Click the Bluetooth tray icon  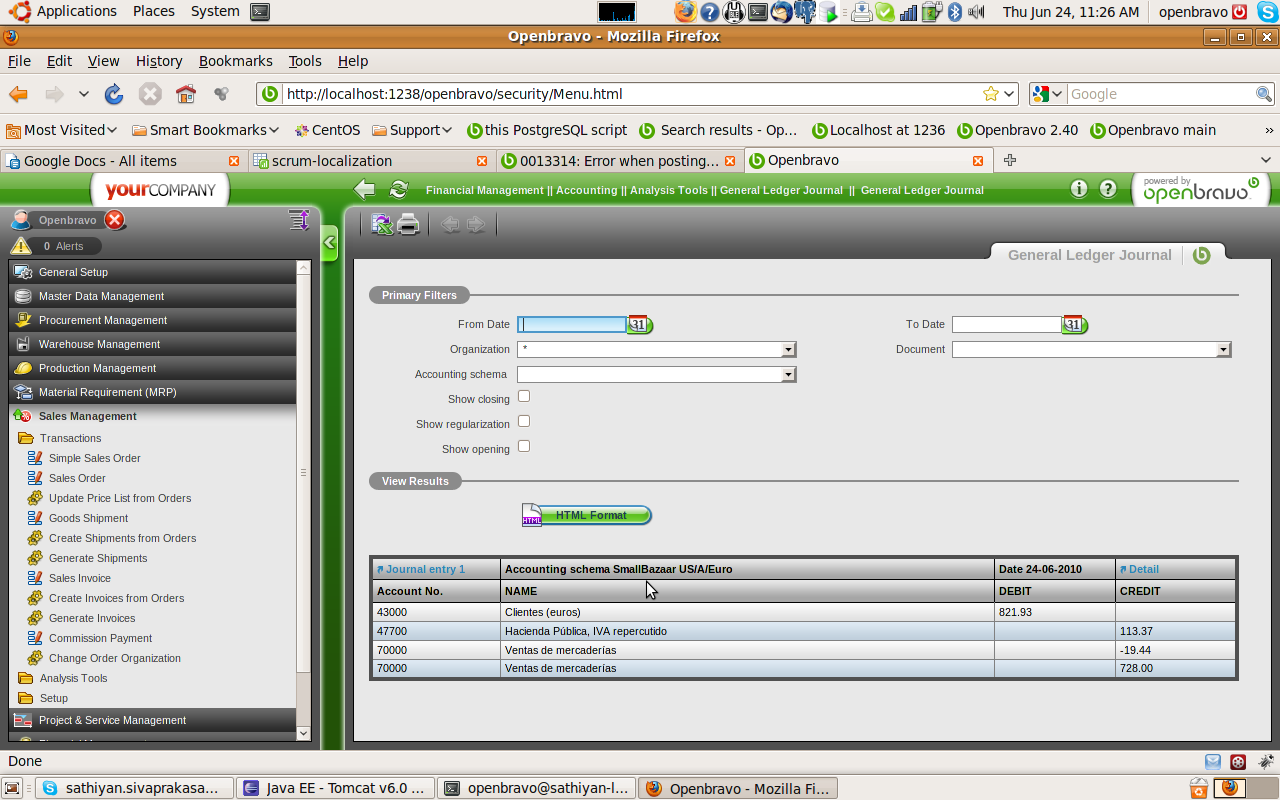click(x=955, y=12)
